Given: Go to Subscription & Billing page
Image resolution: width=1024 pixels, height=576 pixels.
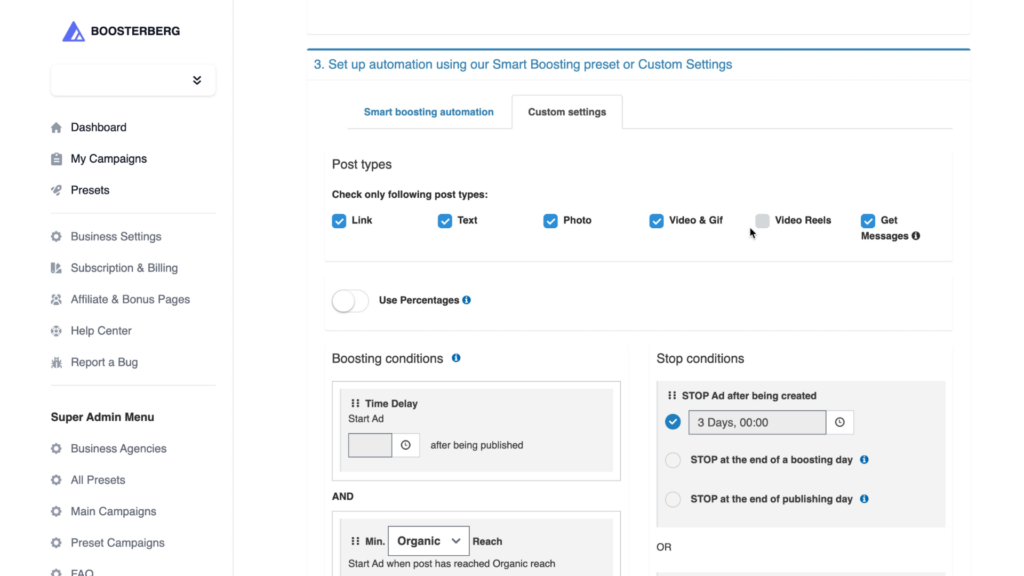Looking at the screenshot, I should pos(124,268).
